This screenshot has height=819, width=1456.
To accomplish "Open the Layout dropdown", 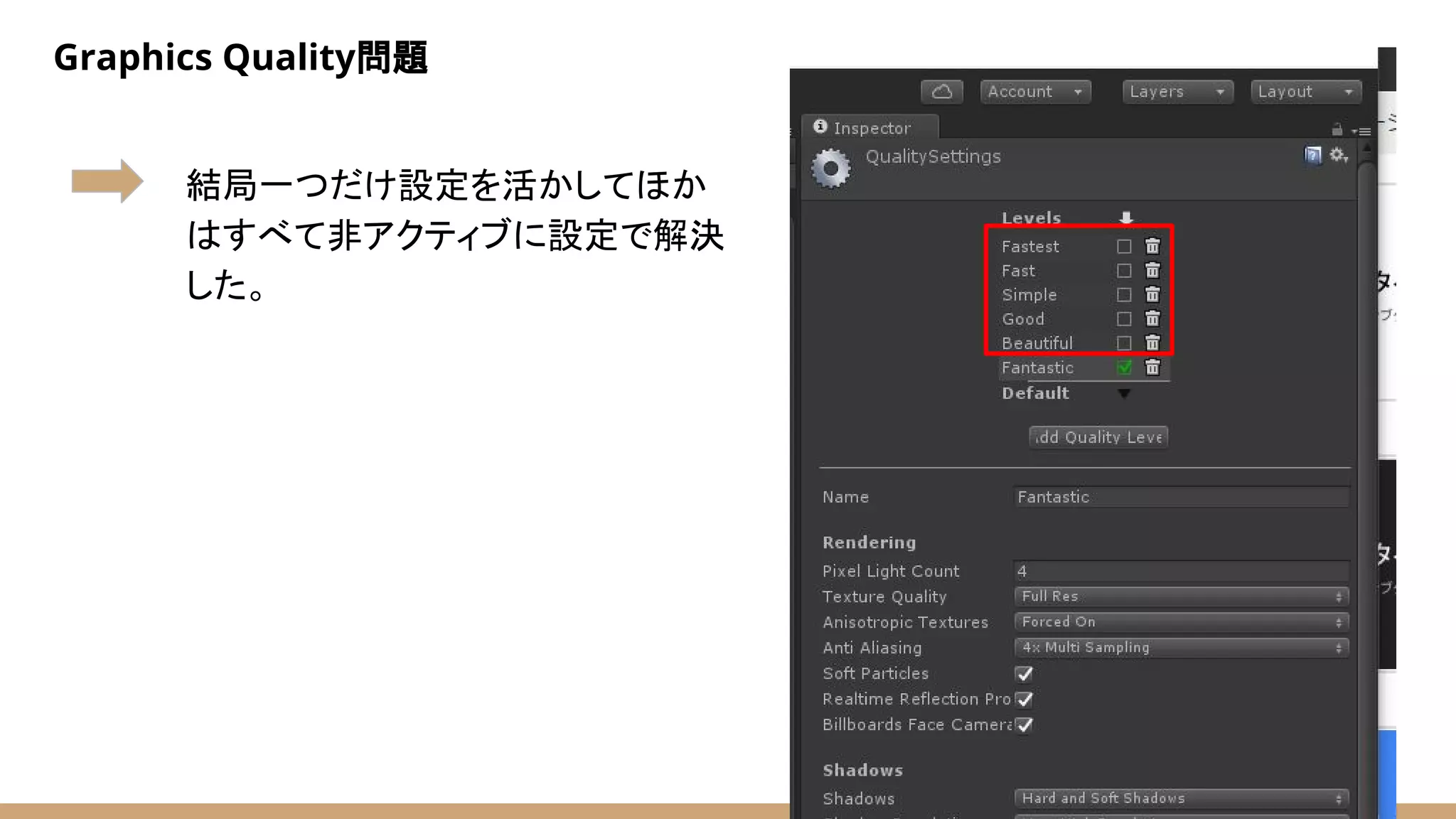I will tap(1306, 92).
